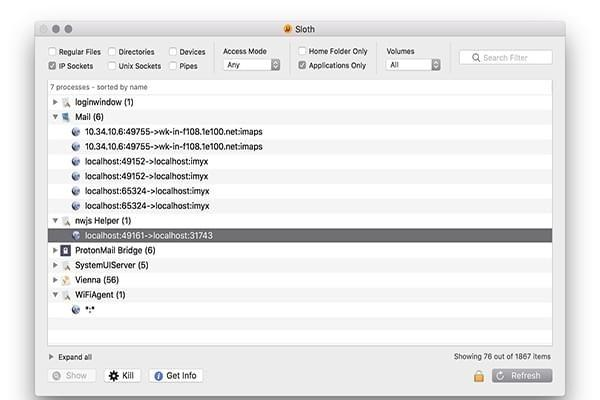
Task: Enable the Regular Files checkbox
Action: (52, 52)
